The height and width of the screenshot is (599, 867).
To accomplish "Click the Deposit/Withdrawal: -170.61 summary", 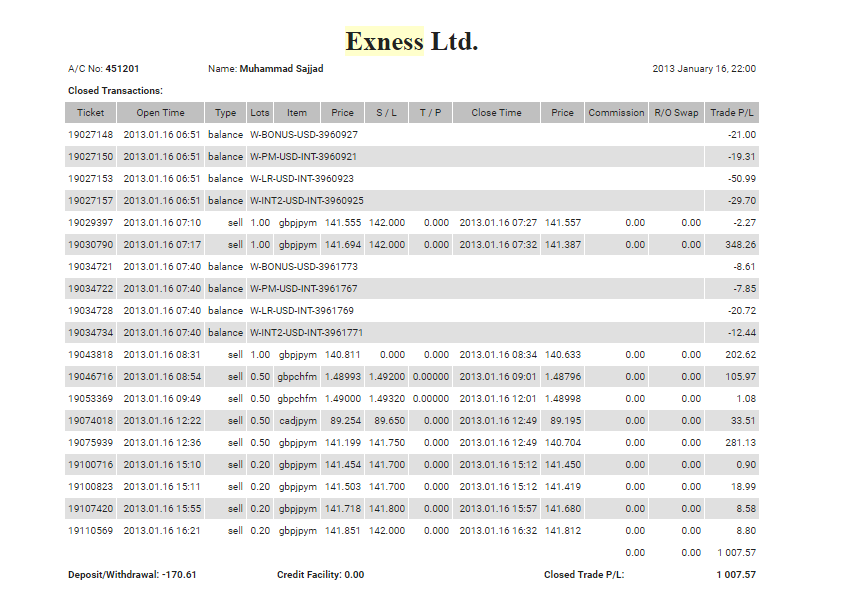I will [132, 575].
